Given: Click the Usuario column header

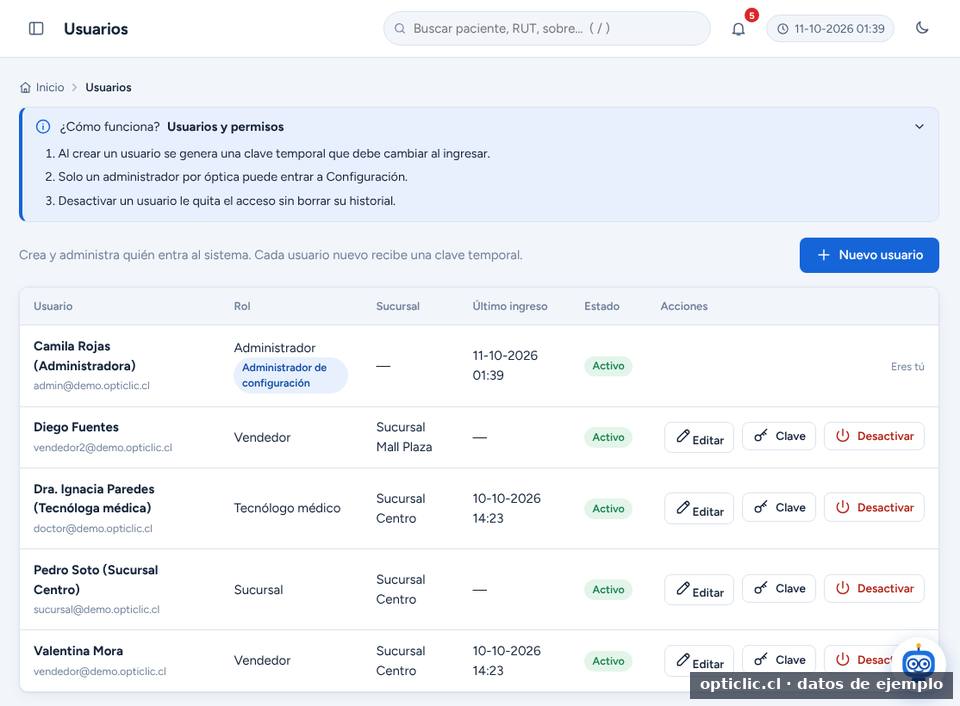Looking at the screenshot, I should [x=53, y=306].
